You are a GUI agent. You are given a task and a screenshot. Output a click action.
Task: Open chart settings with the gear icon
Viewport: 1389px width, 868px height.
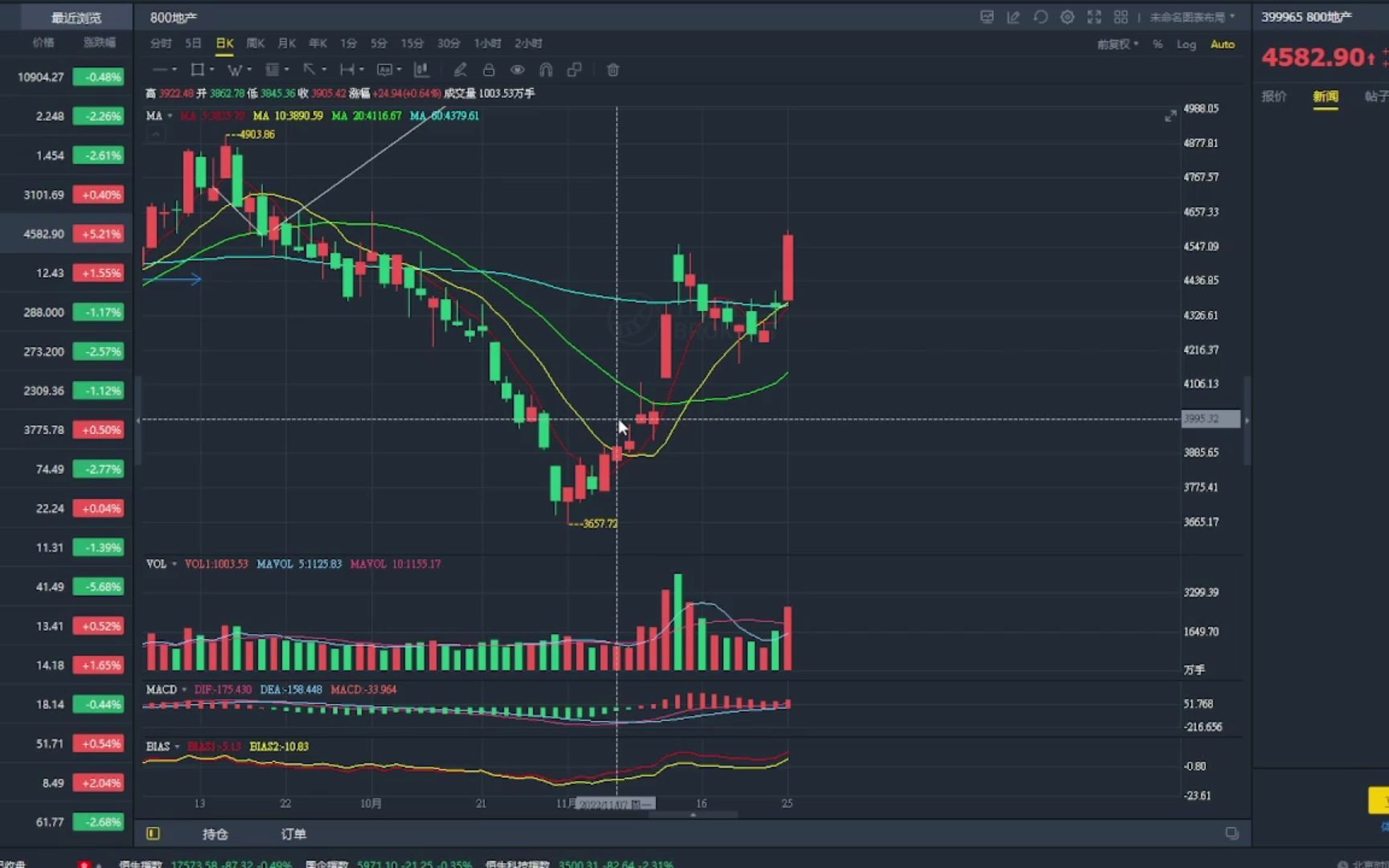point(1067,17)
